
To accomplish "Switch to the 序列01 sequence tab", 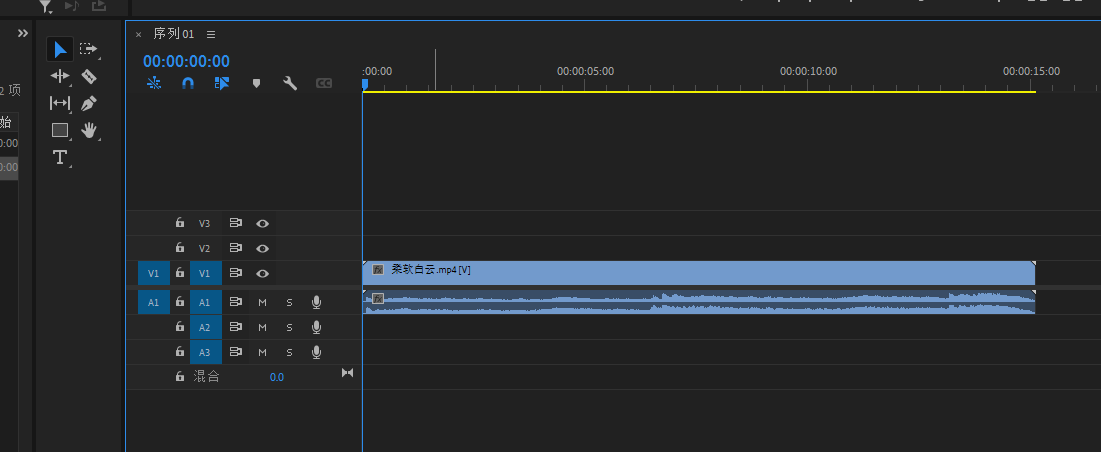I will point(173,34).
